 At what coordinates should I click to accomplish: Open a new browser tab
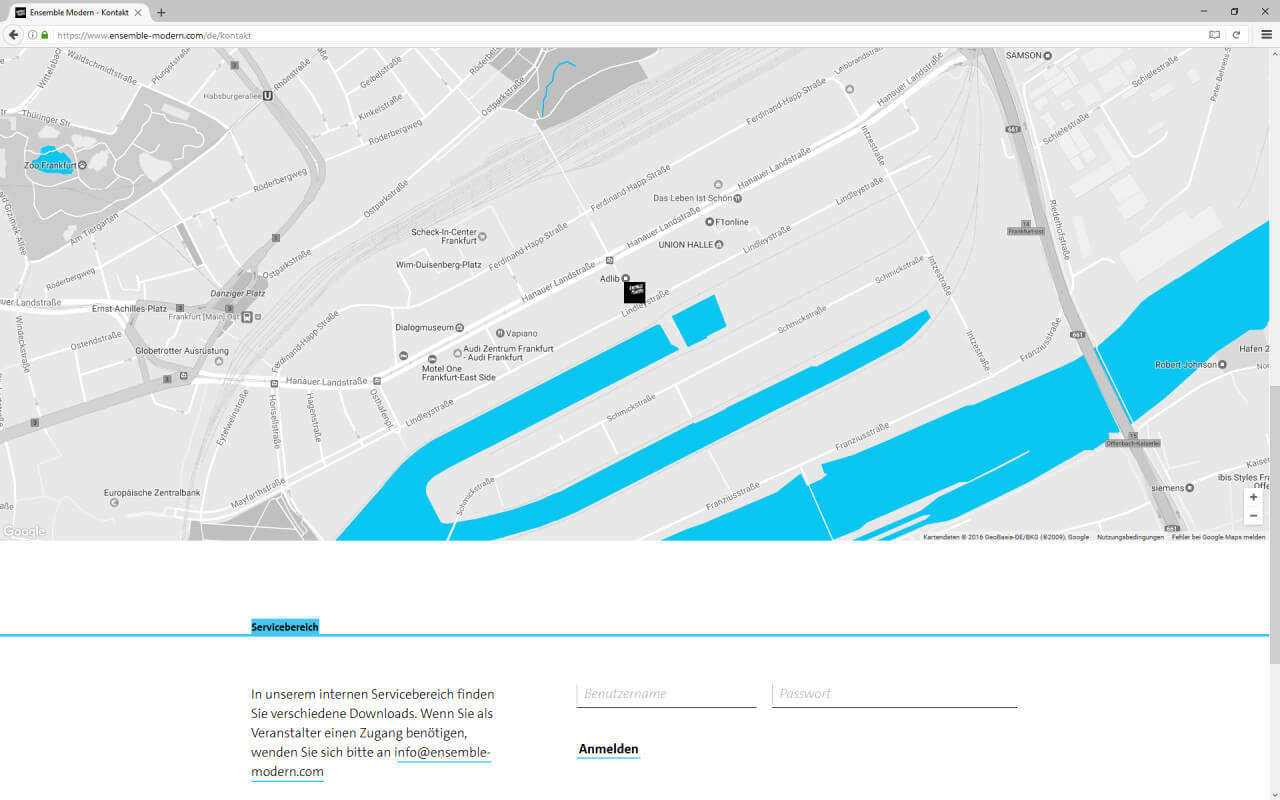(161, 12)
